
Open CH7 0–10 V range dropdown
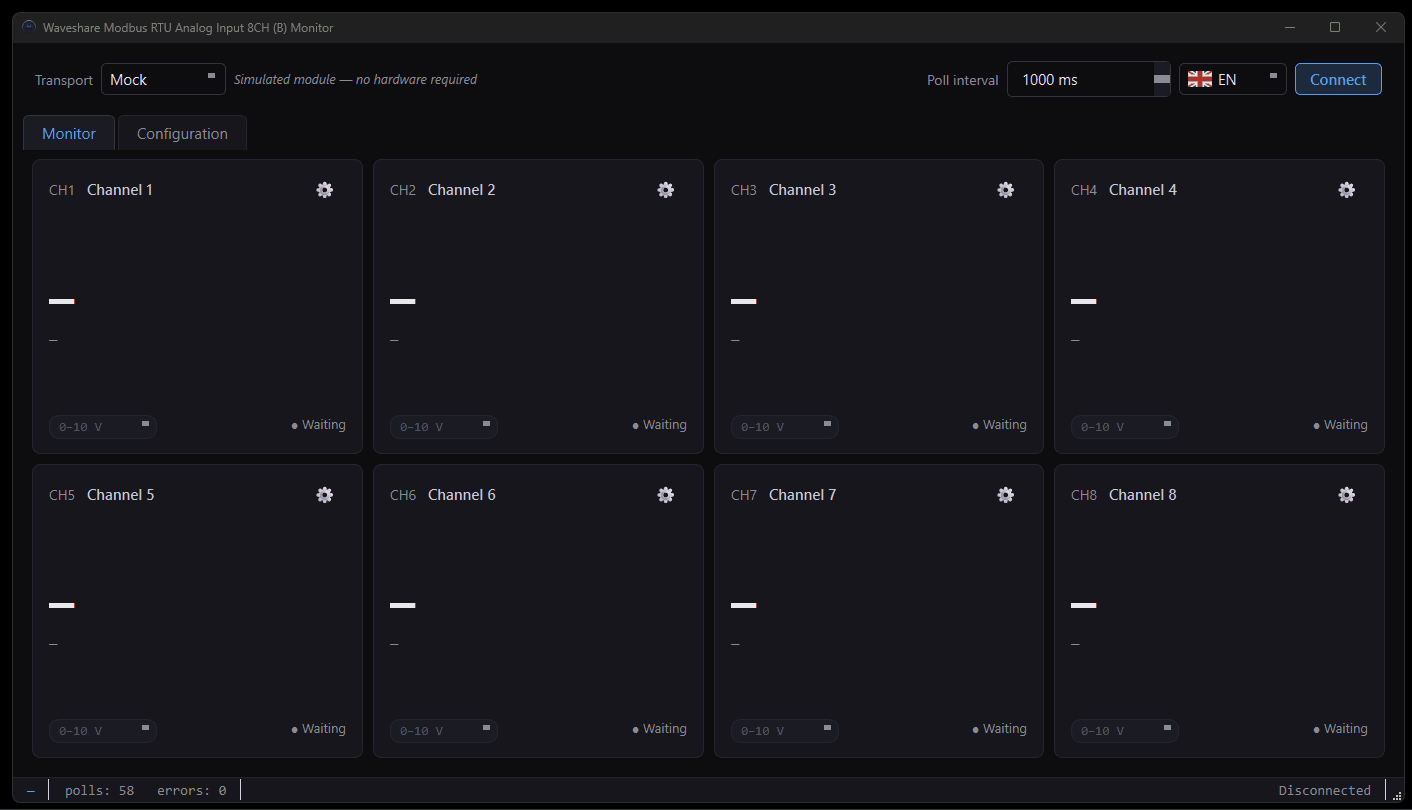click(x=785, y=731)
